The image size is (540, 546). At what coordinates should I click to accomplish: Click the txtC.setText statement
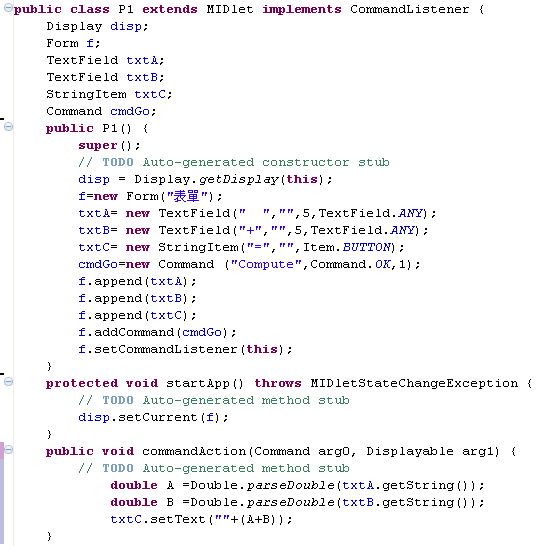pyautogui.click(x=201, y=520)
